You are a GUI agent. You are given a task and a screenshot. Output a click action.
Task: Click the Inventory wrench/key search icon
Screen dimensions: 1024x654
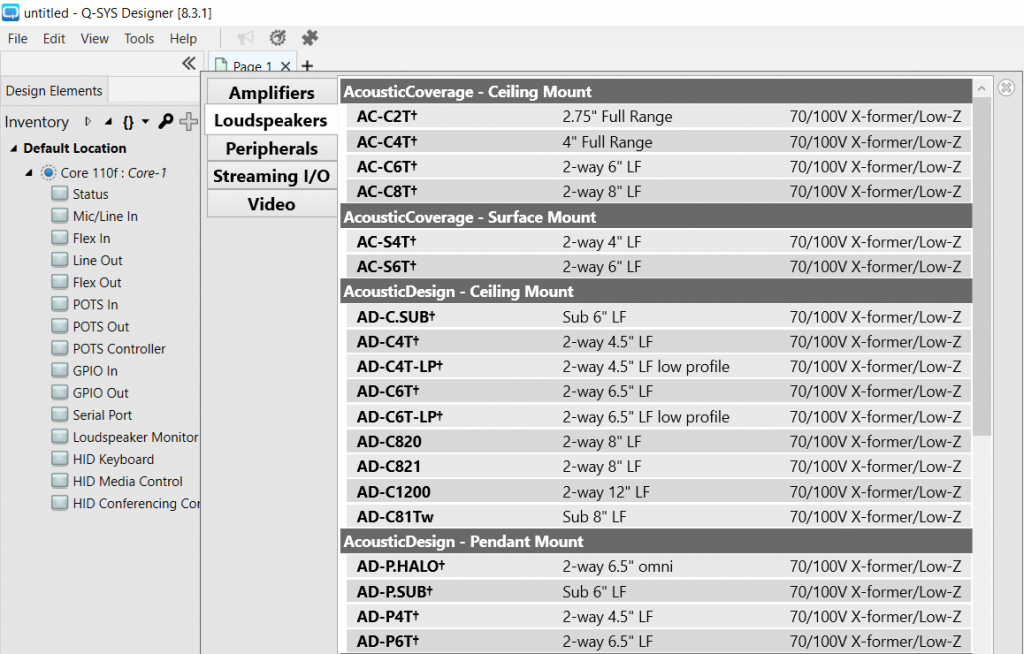point(166,121)
